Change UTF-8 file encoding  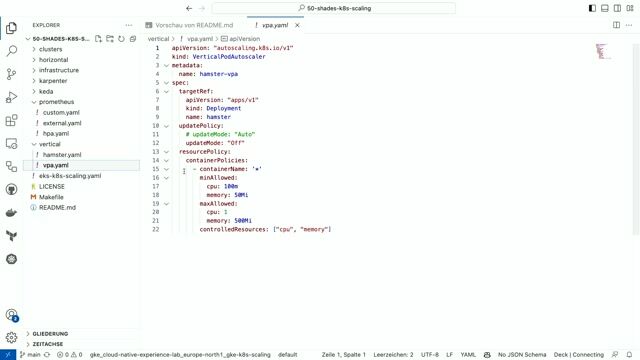pos(429,355)
